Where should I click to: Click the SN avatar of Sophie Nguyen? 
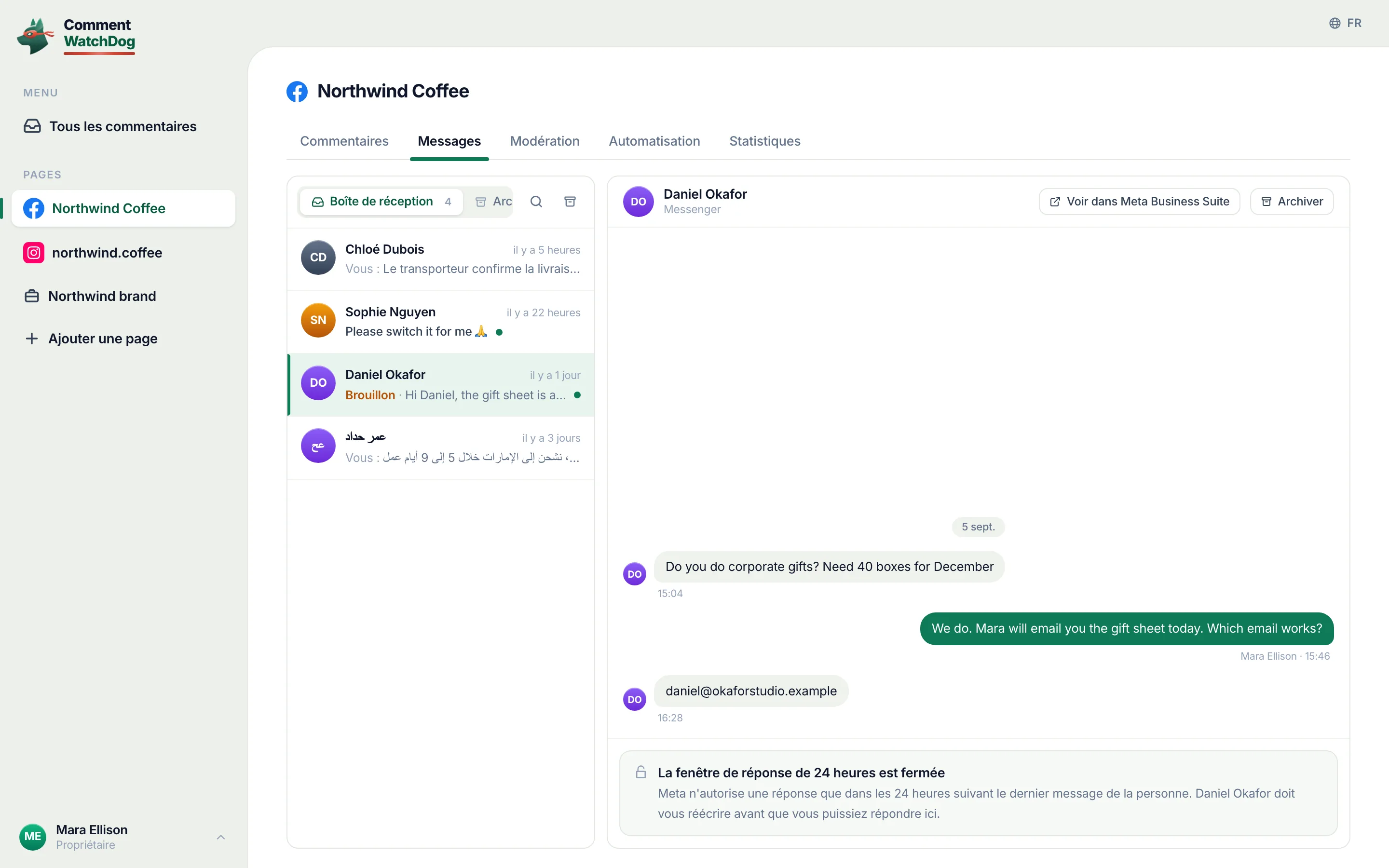pos(318,320)
